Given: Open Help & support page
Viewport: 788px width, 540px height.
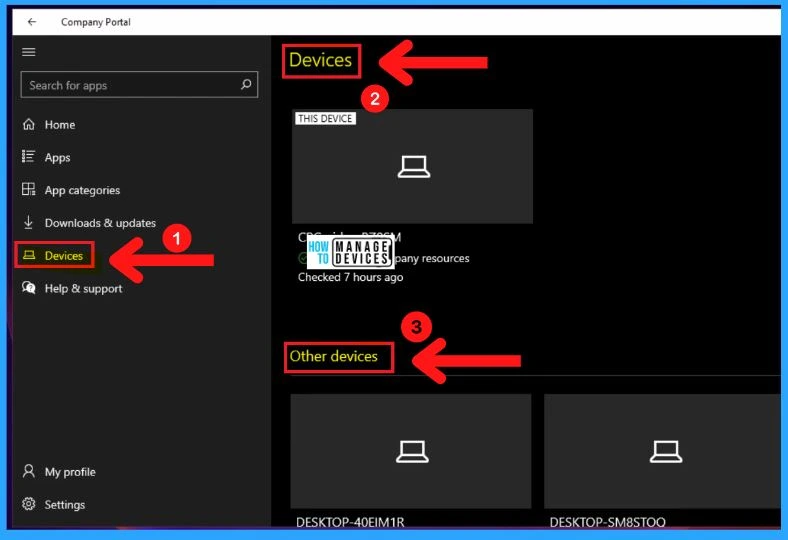Looking at the screenshot, I should 83,288.
